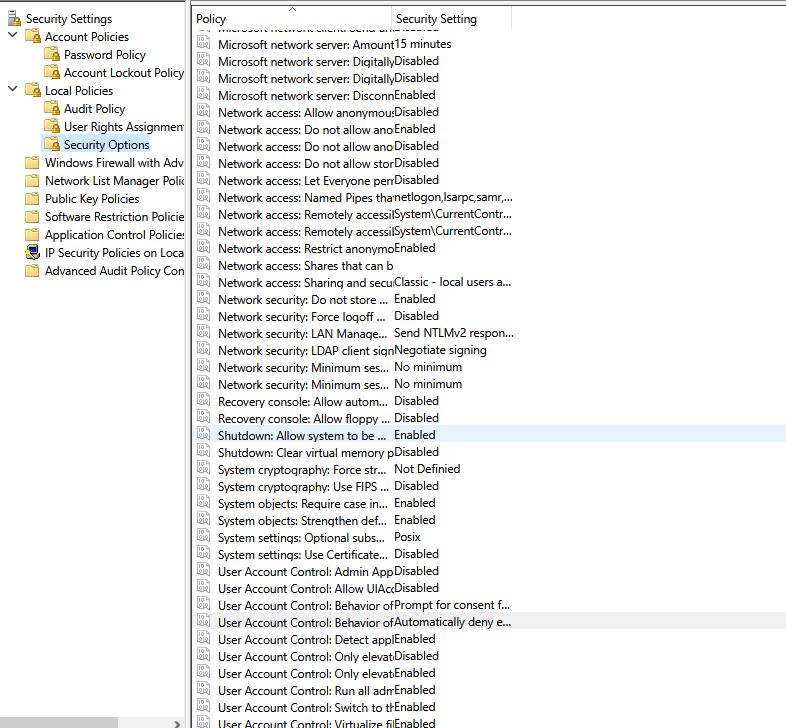Image resolution: width=786 pixels, height=728 pixels.
Task: Click the Audit Policy folder icon
Action: pyautogui.click(x=52, y=109)
